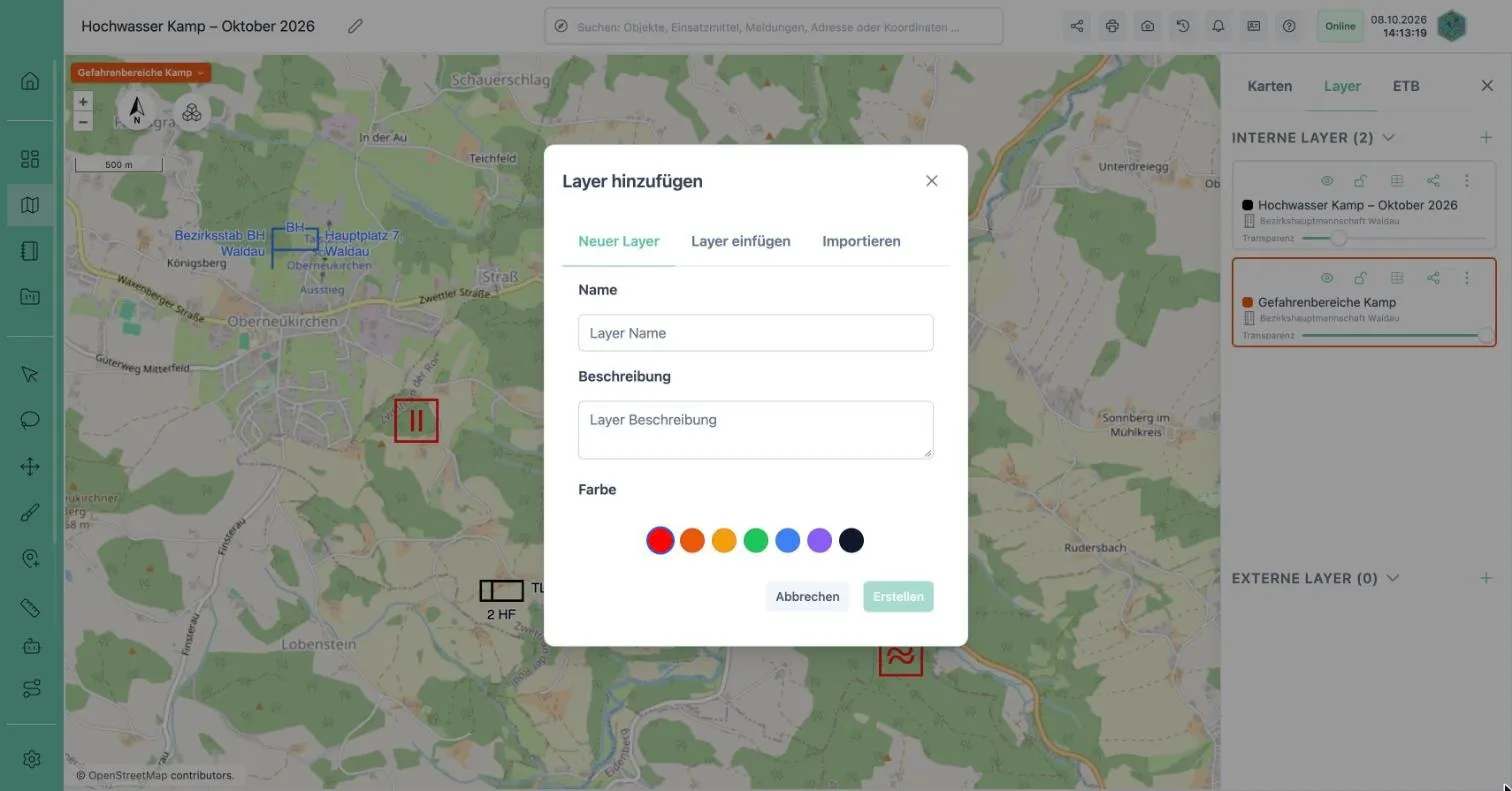Image resolution: width=1512 pixels, height=791 pixels.
Task: Toggle the lock on Gefahrenbereiche Kamp layer
Action: click(1360, 278)
